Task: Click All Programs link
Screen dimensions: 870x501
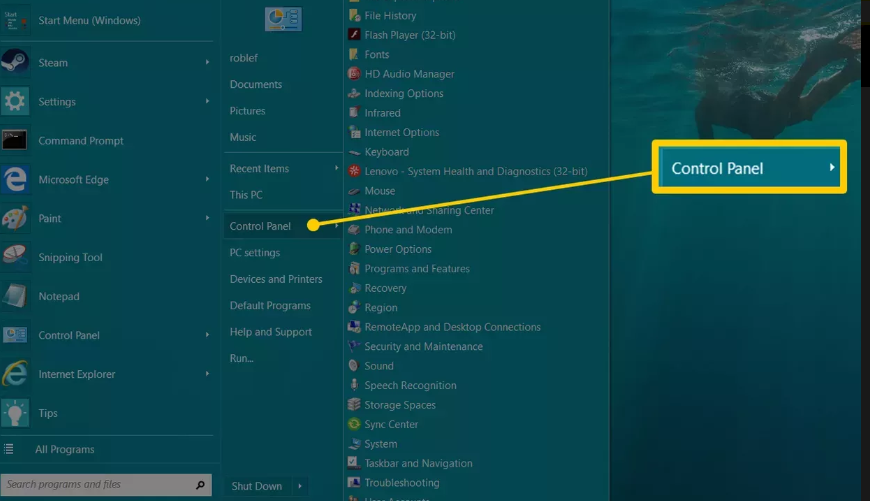Action: [x=64, y=449]
